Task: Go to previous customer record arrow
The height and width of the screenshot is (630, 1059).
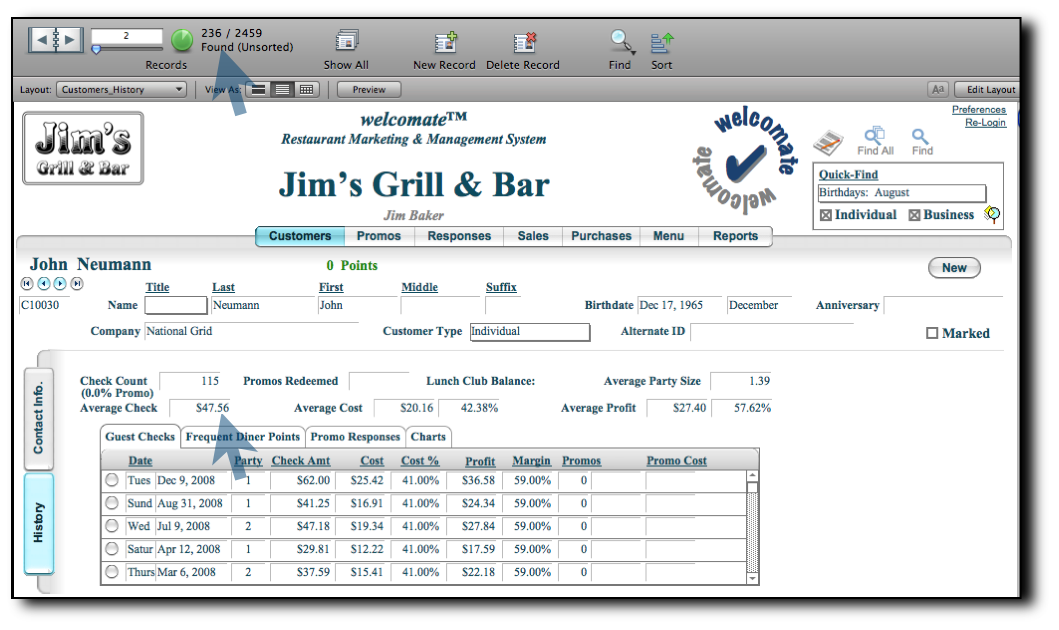Action: click(x=44, y=284)
